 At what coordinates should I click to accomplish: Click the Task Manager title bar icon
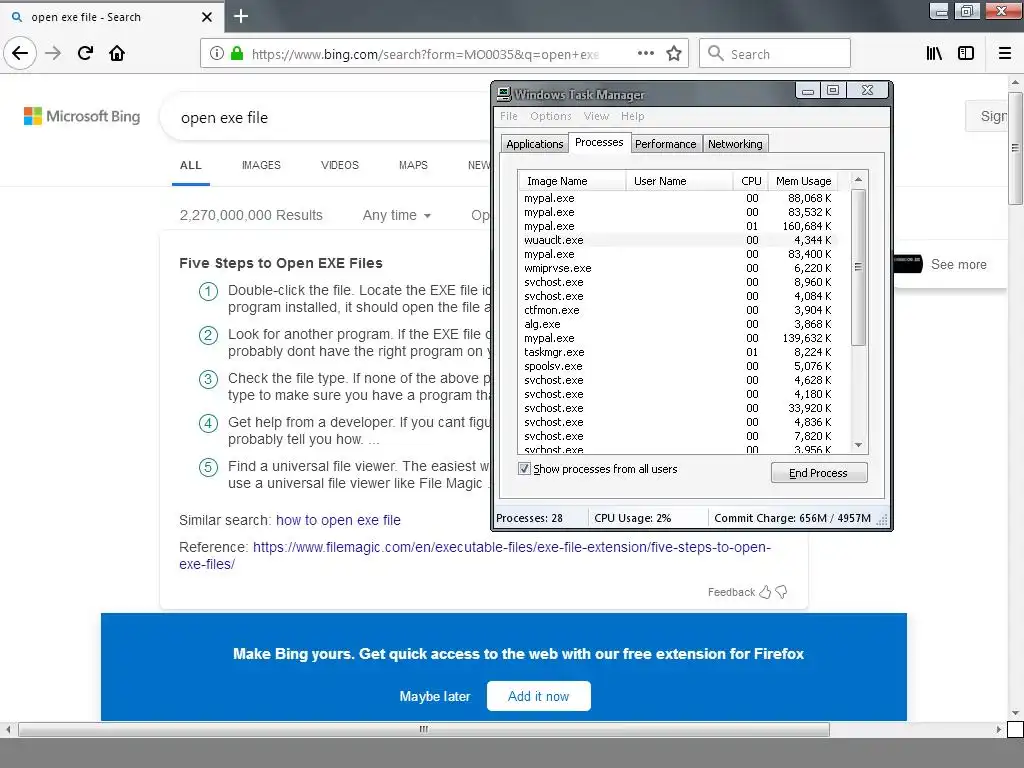click(504, 94)
